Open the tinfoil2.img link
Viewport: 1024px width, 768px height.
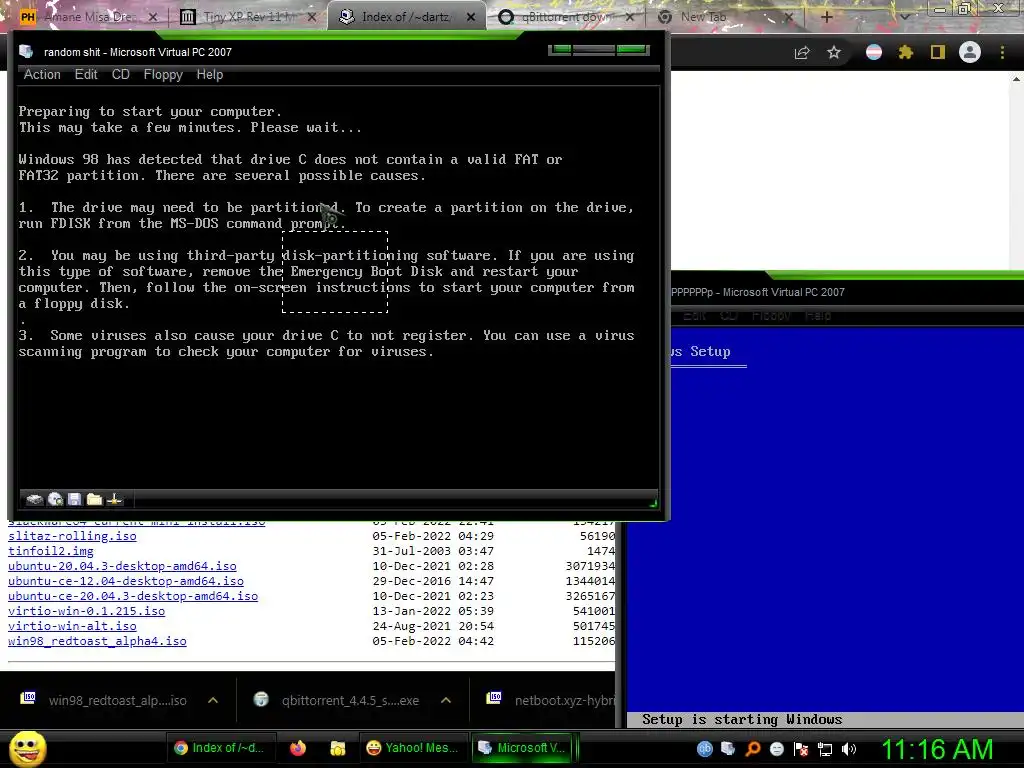[x=51, y=551]
